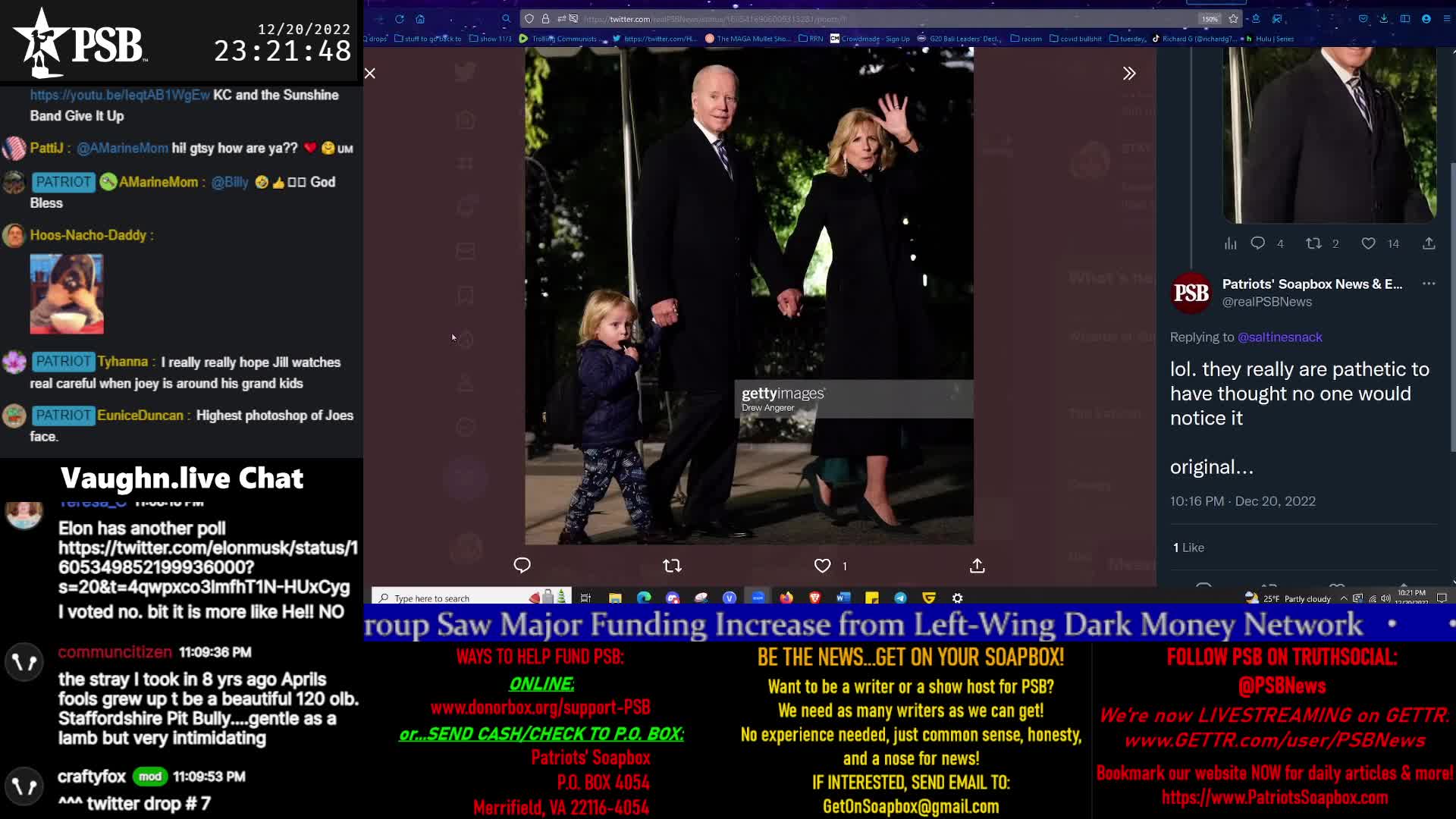Collapse the tweet side panel with chevrons

1129,74
